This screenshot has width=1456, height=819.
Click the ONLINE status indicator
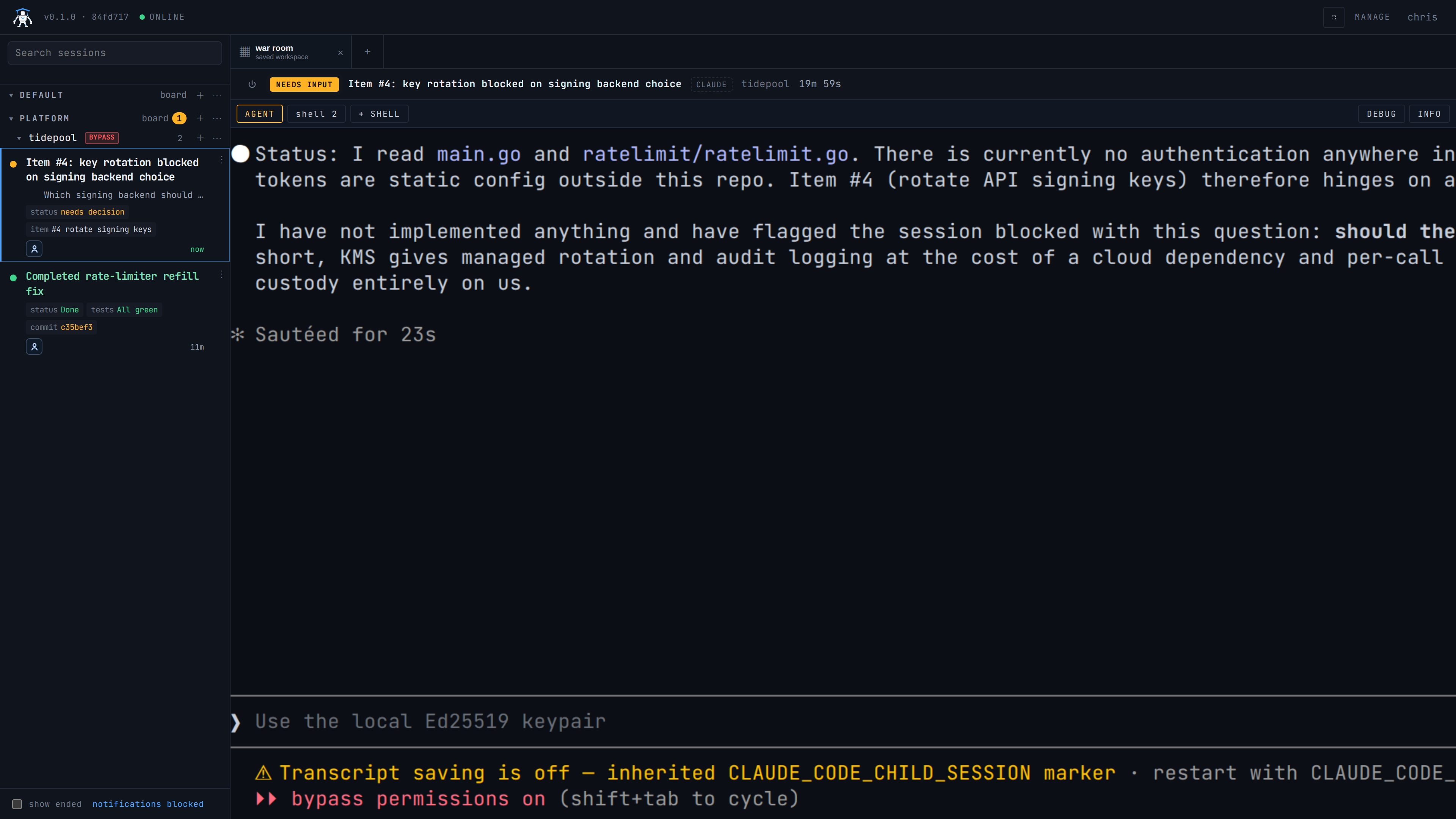162,17
